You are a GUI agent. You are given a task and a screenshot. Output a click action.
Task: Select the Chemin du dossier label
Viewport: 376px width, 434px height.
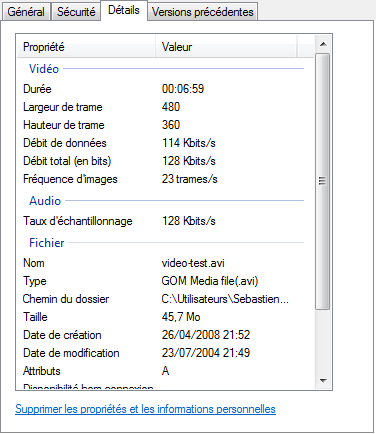[66, 299]
